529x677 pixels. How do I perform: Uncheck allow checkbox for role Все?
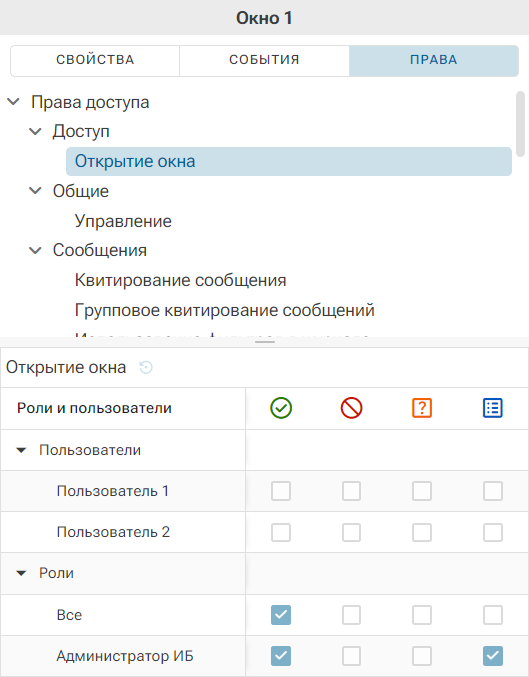tap(281, 615)
